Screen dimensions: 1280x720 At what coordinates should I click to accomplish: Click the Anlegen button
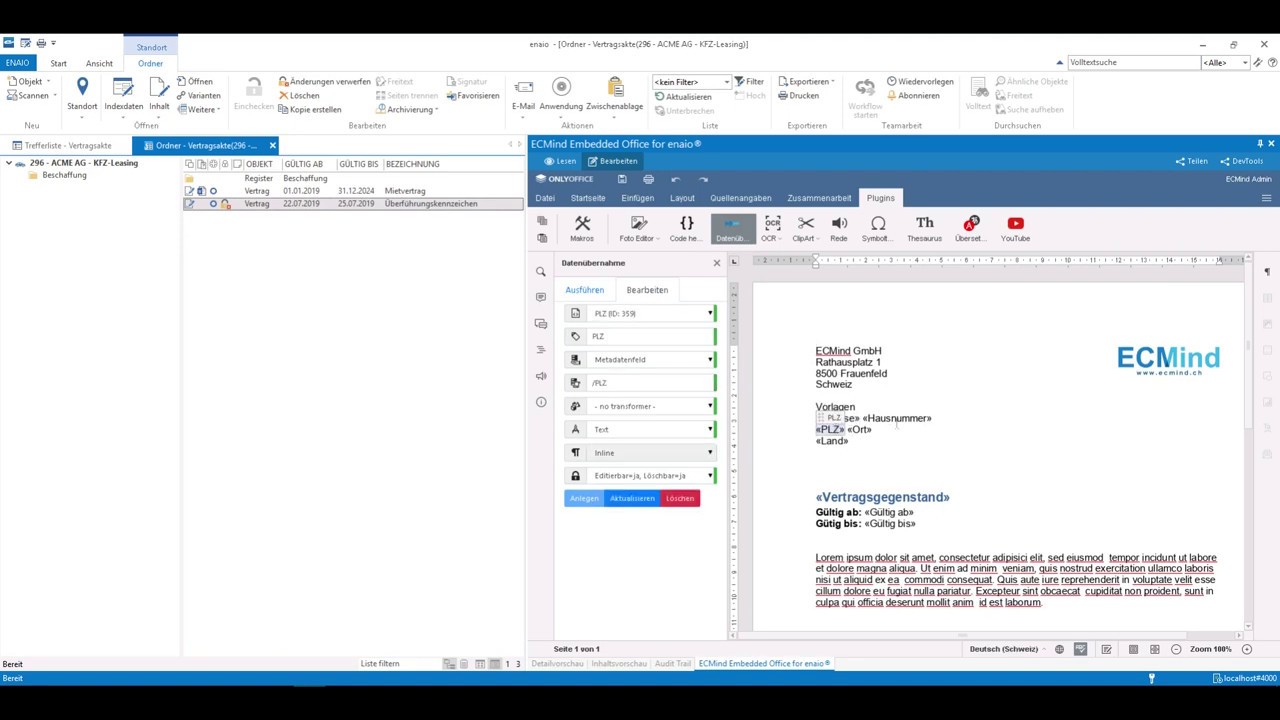(584, 498)
